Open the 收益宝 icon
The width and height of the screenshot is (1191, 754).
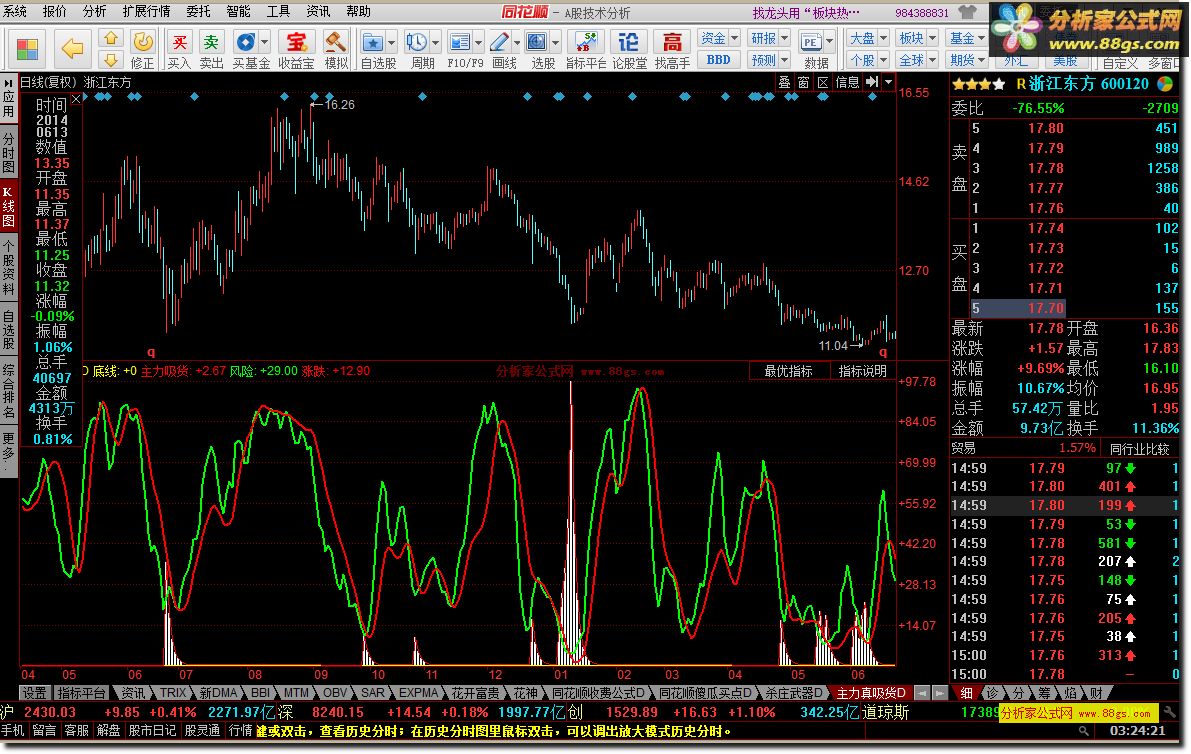pyautogui.click(x=296, y=42)
